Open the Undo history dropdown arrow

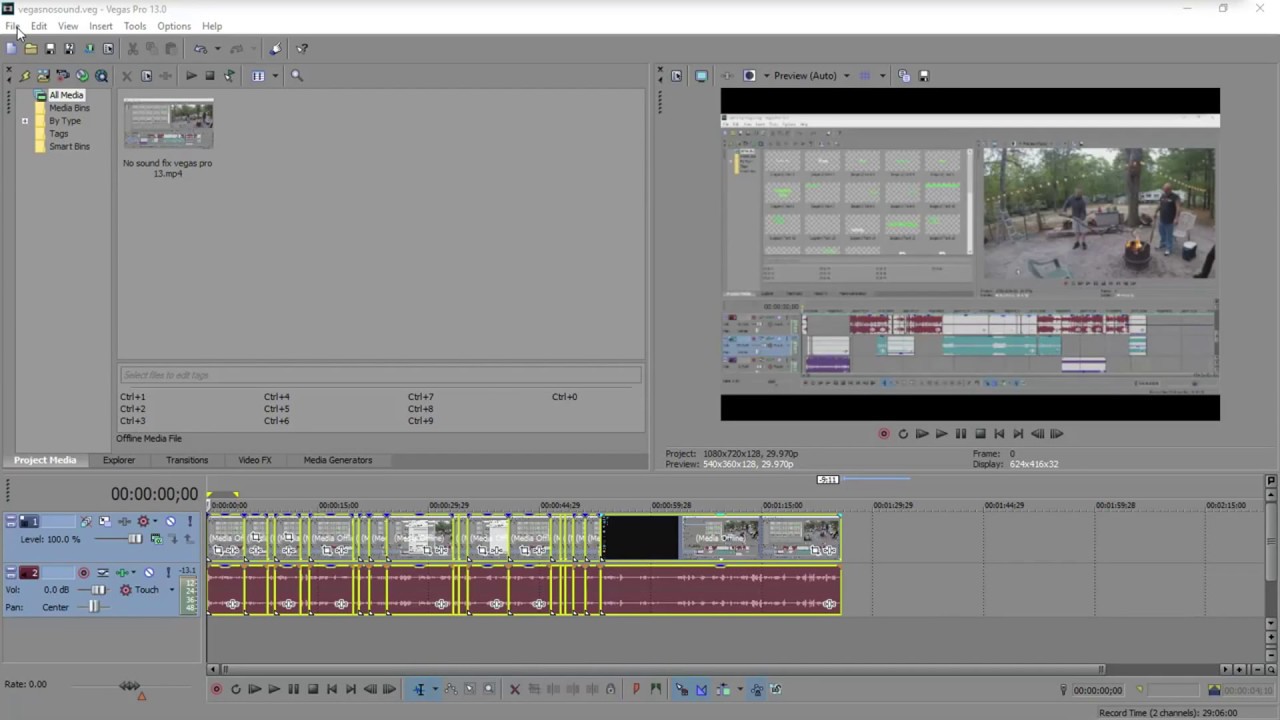tap(217, 48)
